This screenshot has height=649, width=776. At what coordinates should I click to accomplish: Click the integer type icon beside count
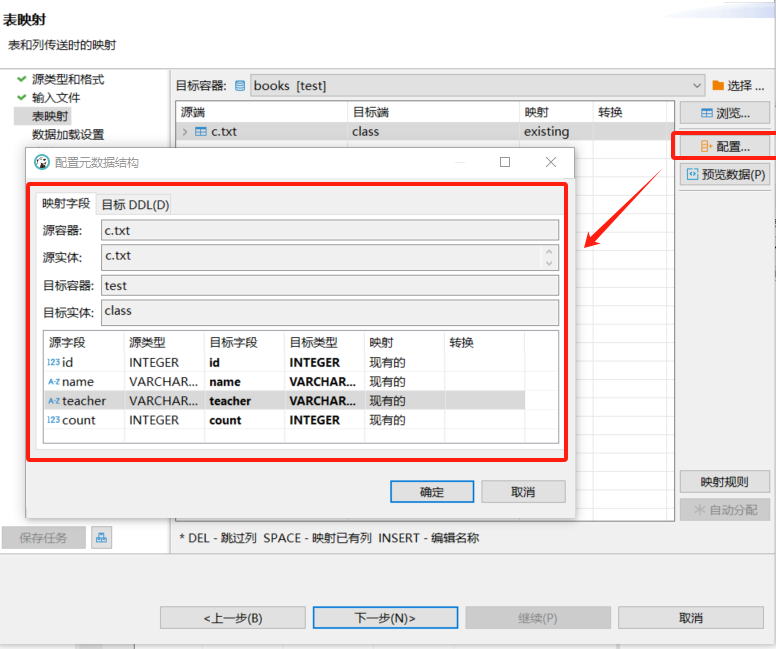53,420
